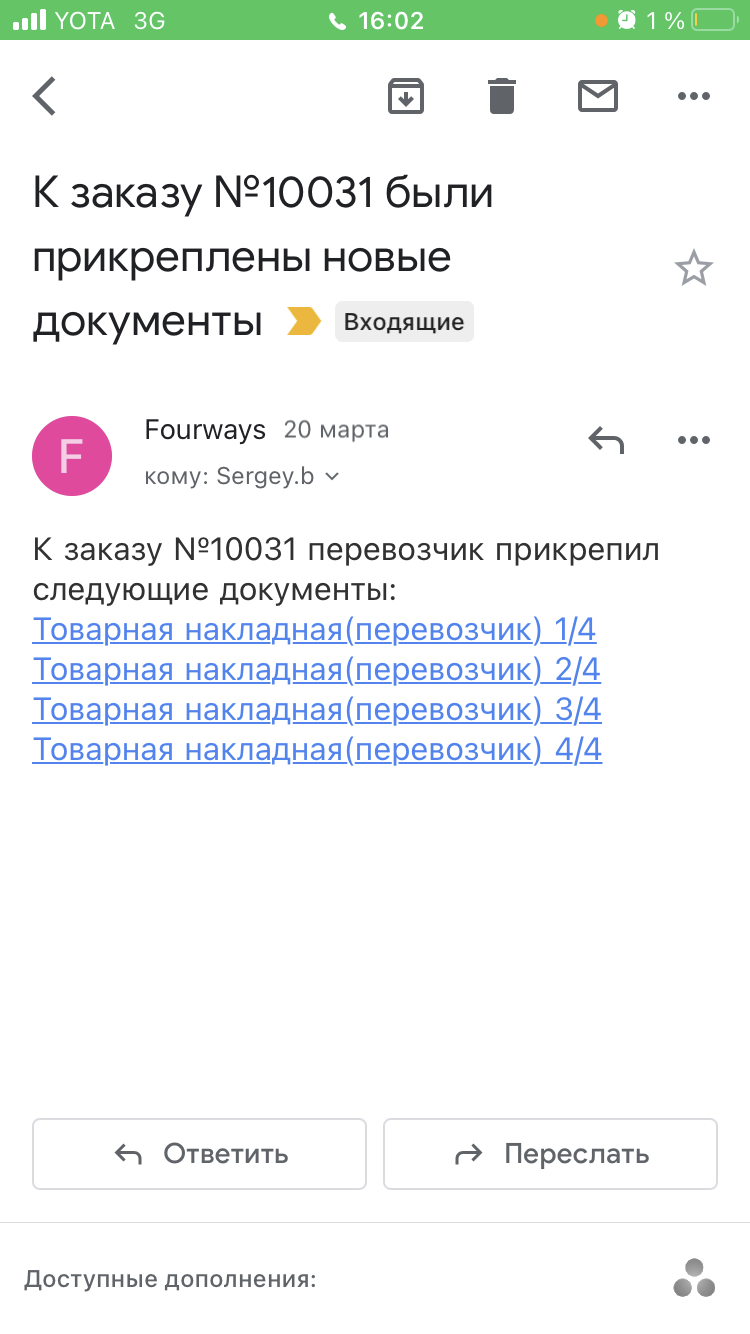Image resolution: width=750 pixels, height=1334 pixels.
Task: Expand recipient details chevron
Action: [x=333, y=477]
